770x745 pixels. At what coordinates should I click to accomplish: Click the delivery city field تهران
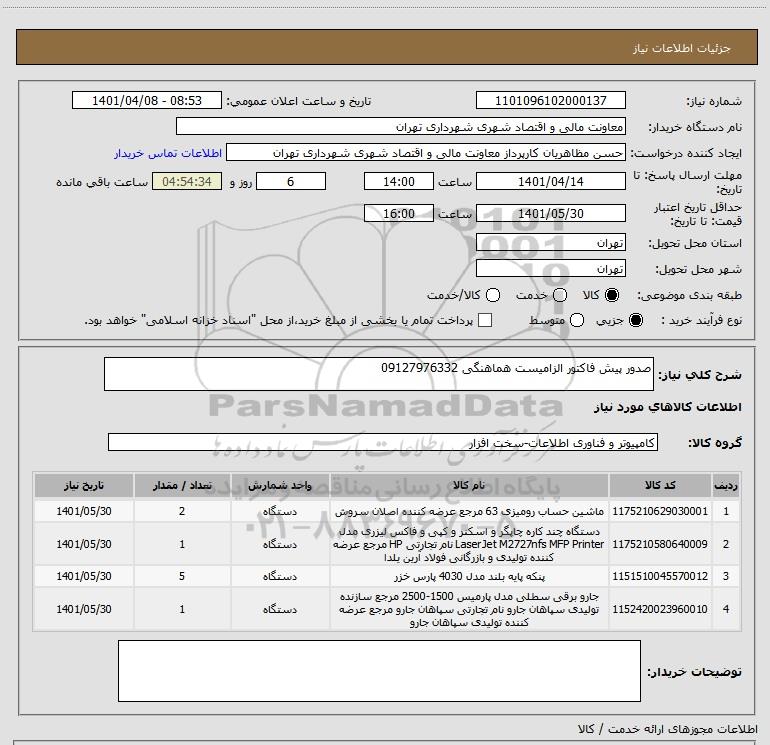(550, 268)
